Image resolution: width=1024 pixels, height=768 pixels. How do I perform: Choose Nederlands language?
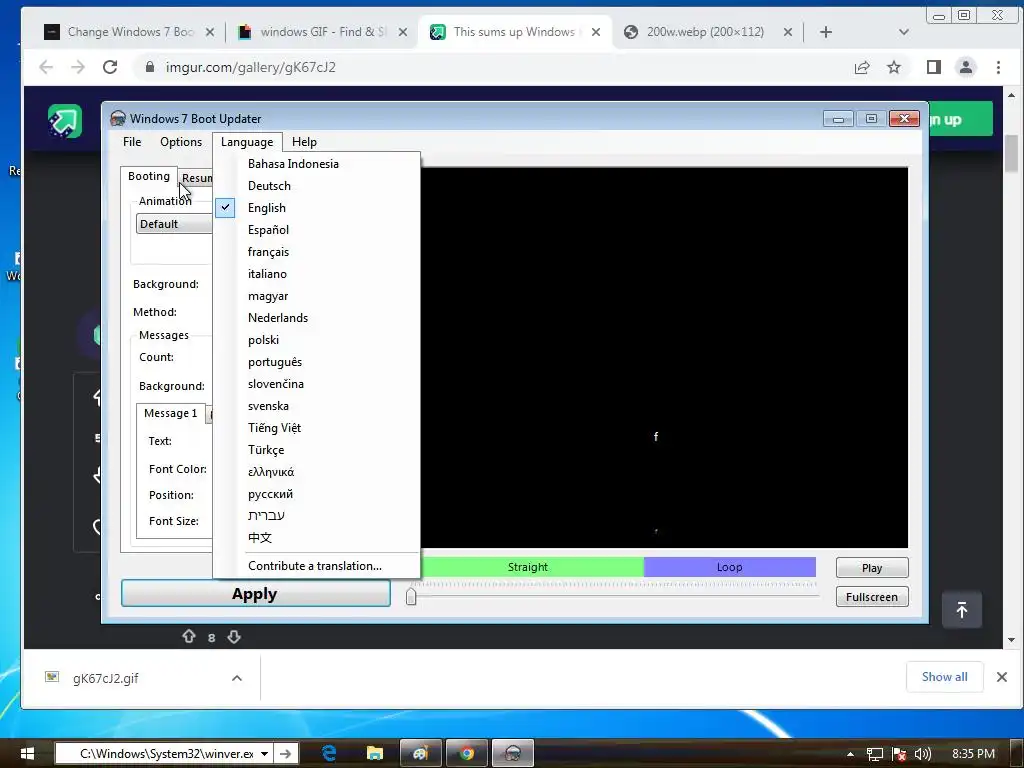317,318
